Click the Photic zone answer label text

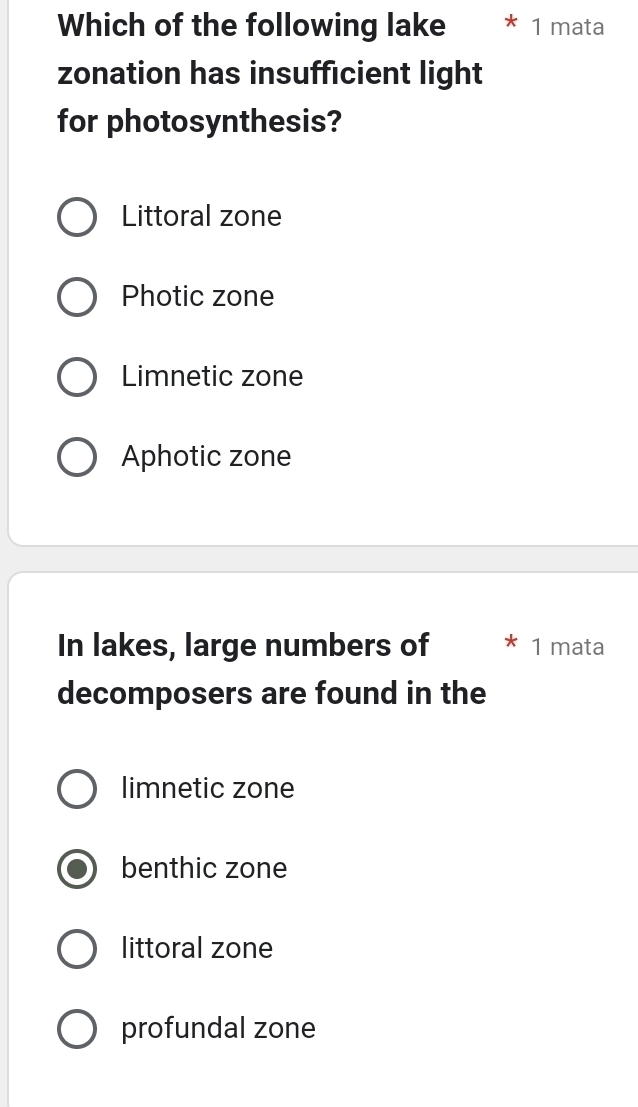(x=197, y=297)
